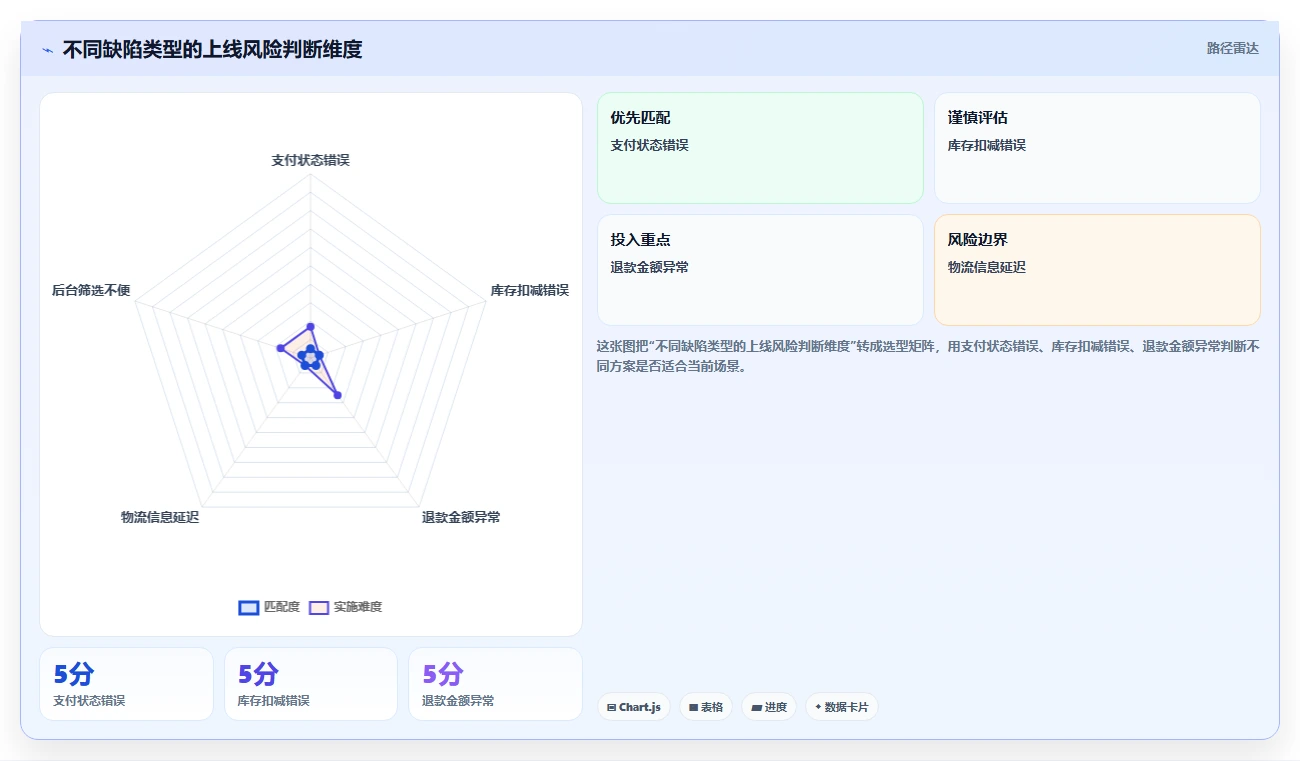Screen dimensions: 1300x761
Task: Click the 支付状态错误 score card
Action: [x=126, y=684]
